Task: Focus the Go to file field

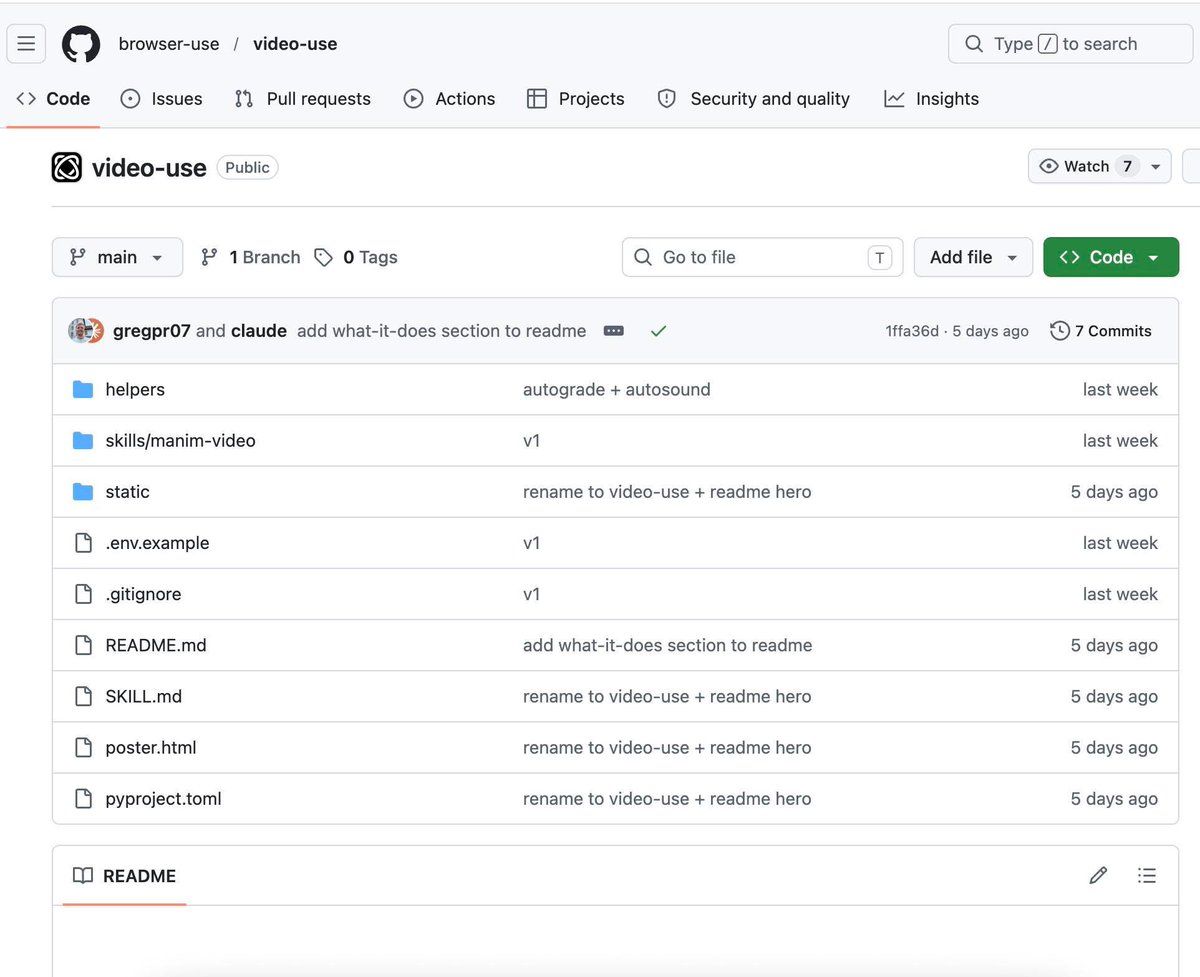Action: pyautogui.click(x=762, y=257)
